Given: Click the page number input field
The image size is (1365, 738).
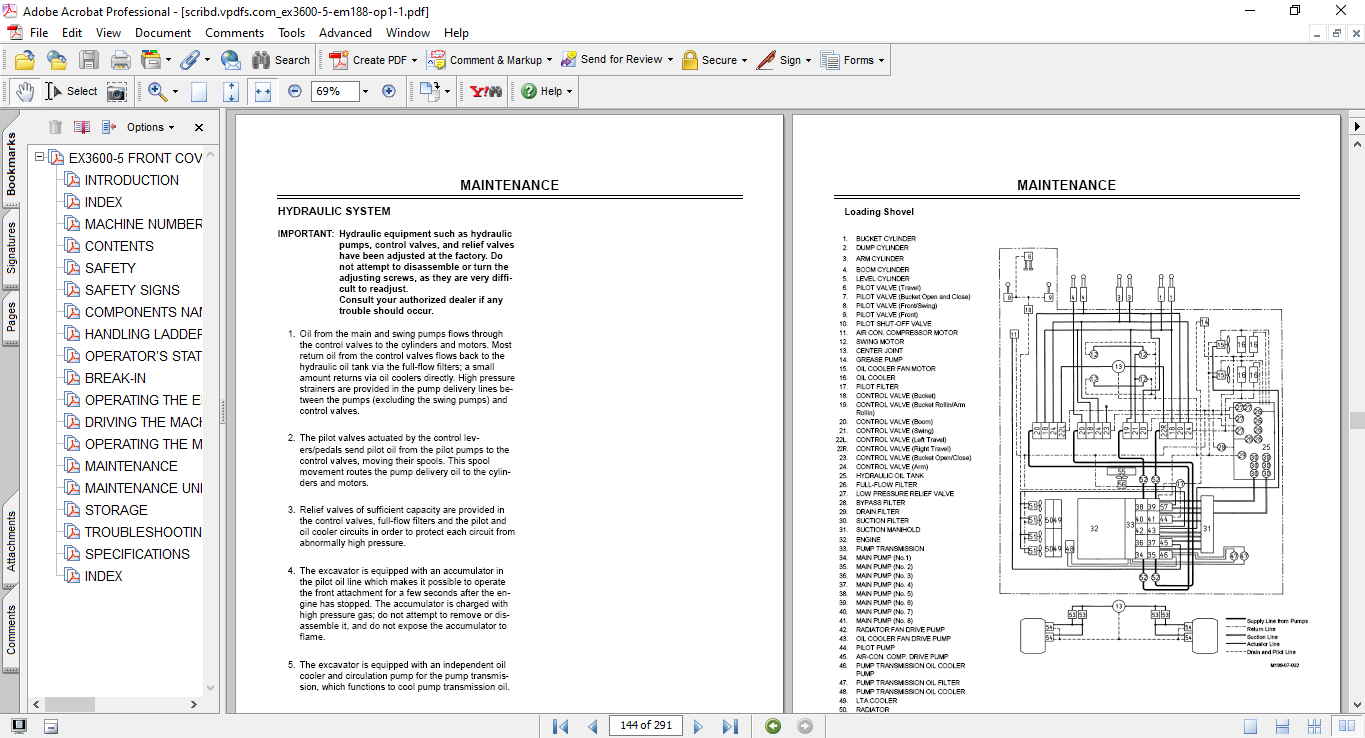Looking at the screenshot, I should (645, 726).
